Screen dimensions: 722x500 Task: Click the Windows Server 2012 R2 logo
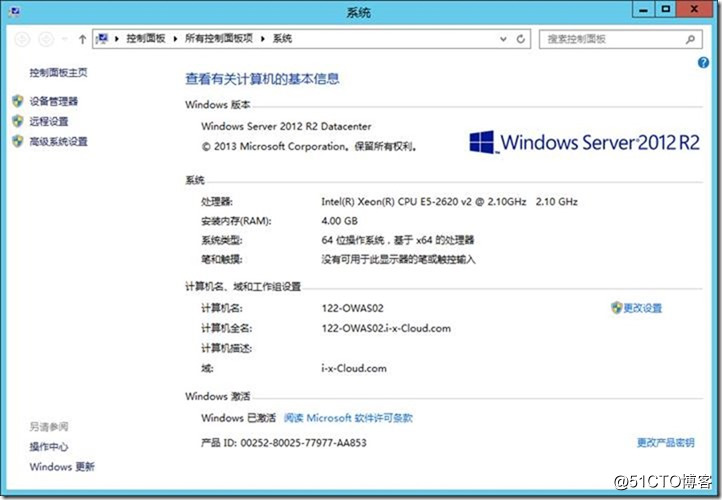(x=584, y=142)
